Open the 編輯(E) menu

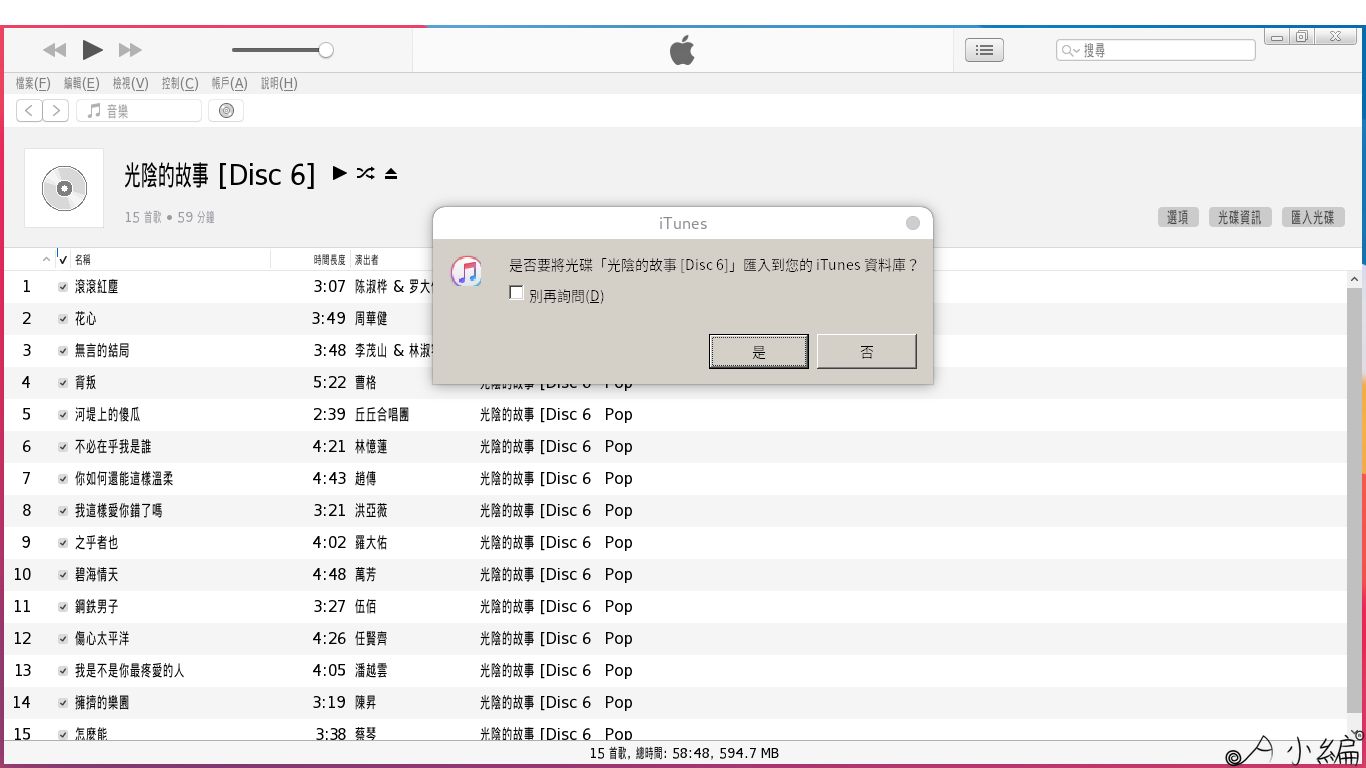[x=82, y=84]
